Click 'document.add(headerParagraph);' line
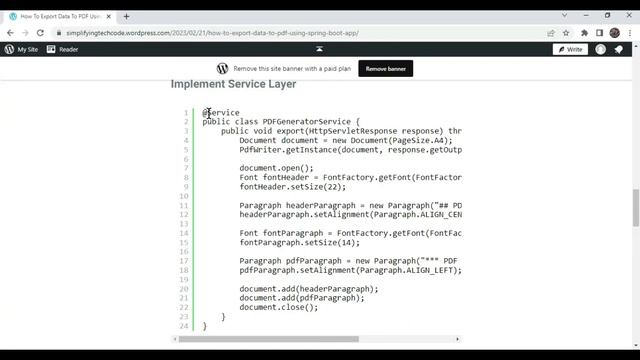640x360 pixels. [x=309, y=289]
